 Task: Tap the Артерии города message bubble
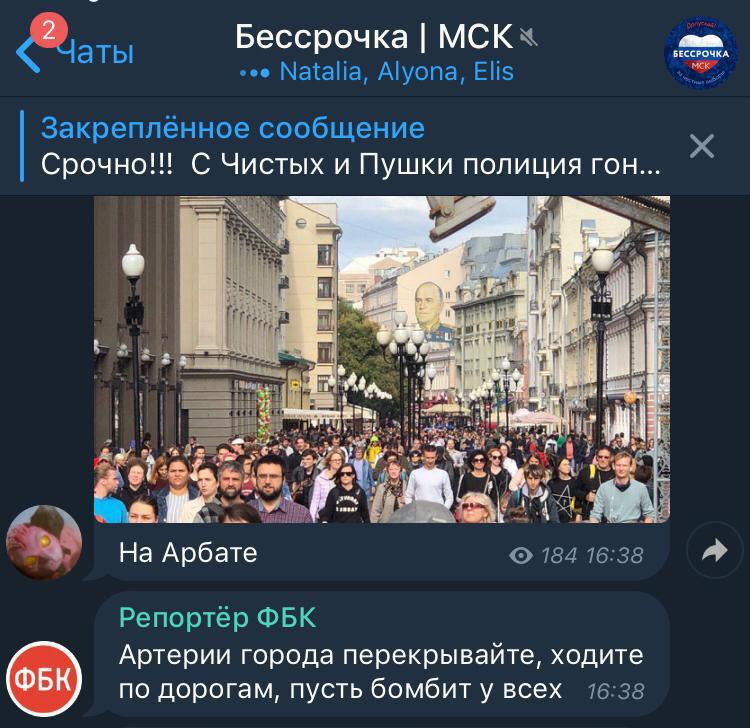382,654
